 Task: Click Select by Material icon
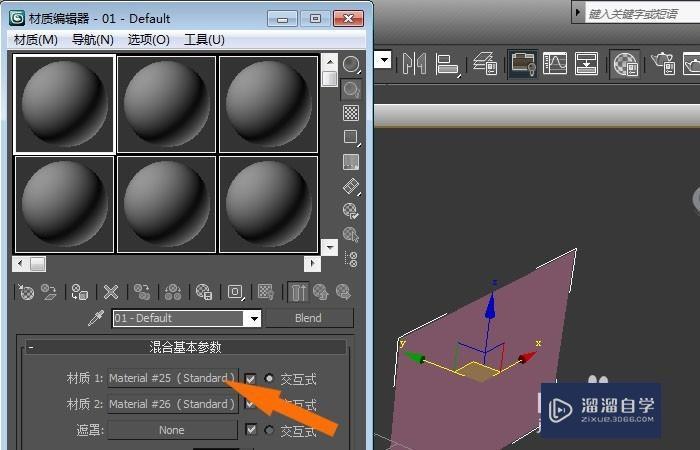[x=351, y=234]
